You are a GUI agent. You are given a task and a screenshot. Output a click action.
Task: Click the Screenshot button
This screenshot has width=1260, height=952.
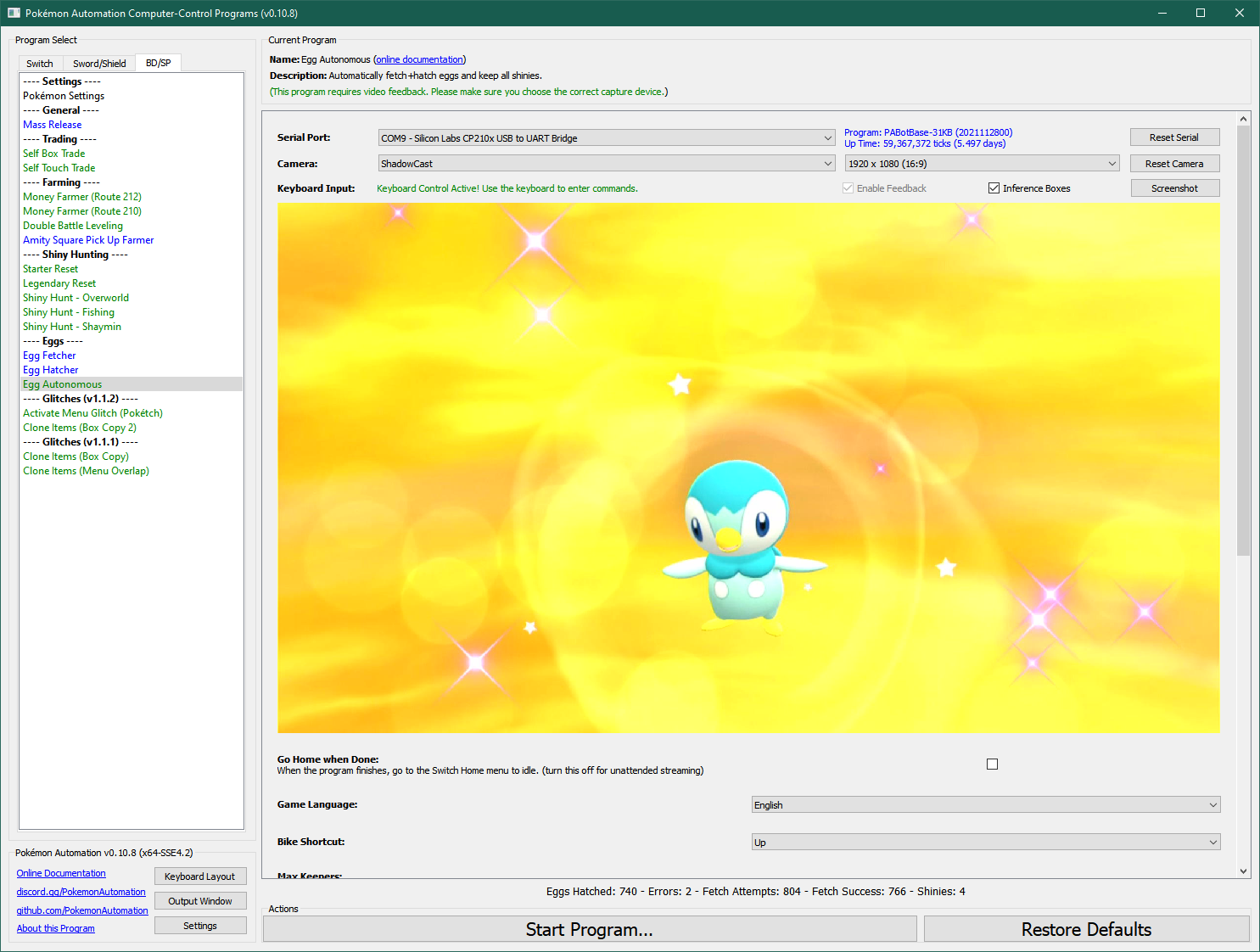coord(1174,188)
